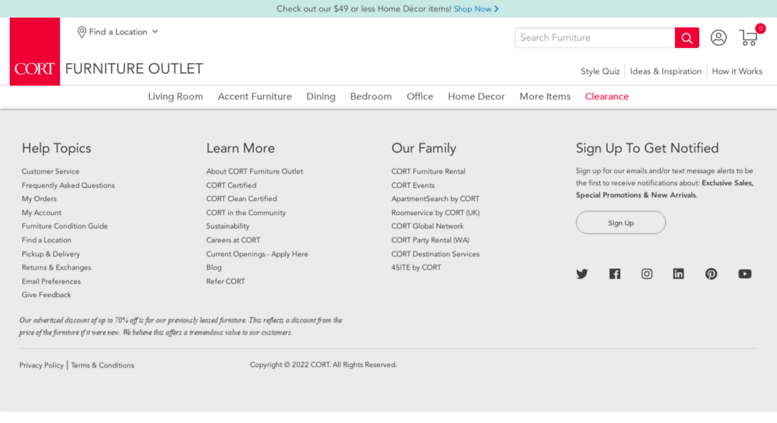Open the Instagram social icon
This screenshot has height=423, width=777.
(647, 274)
